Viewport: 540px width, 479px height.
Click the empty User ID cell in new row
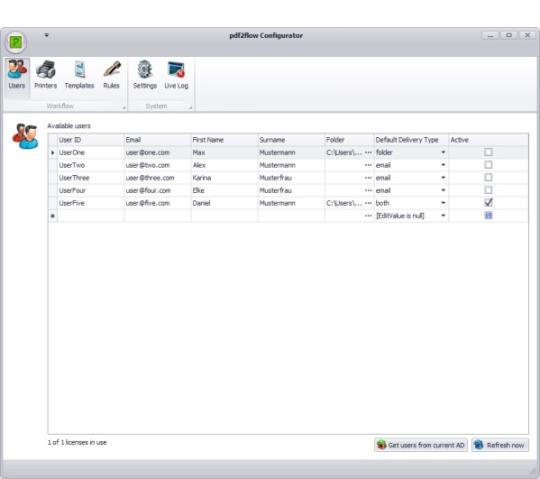point(90,216)
